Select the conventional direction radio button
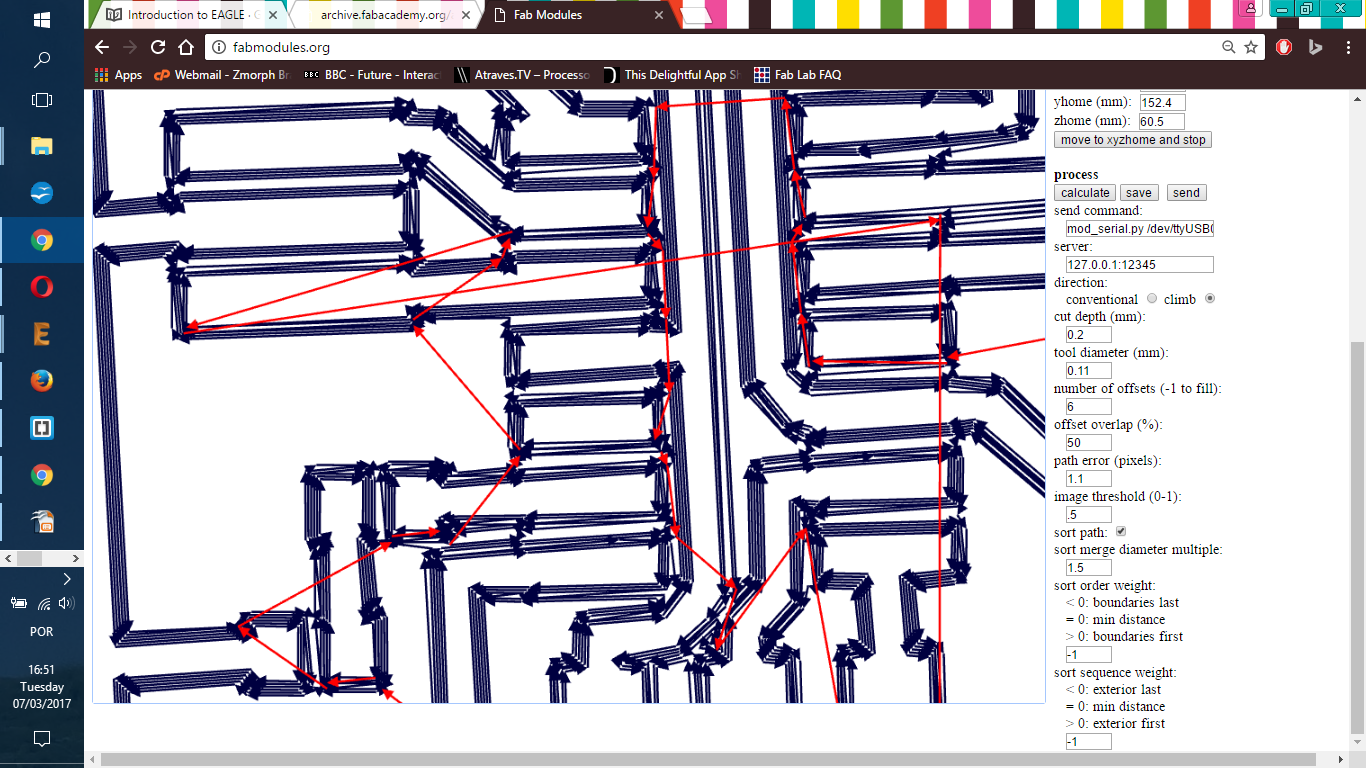 pos(1152,299)
